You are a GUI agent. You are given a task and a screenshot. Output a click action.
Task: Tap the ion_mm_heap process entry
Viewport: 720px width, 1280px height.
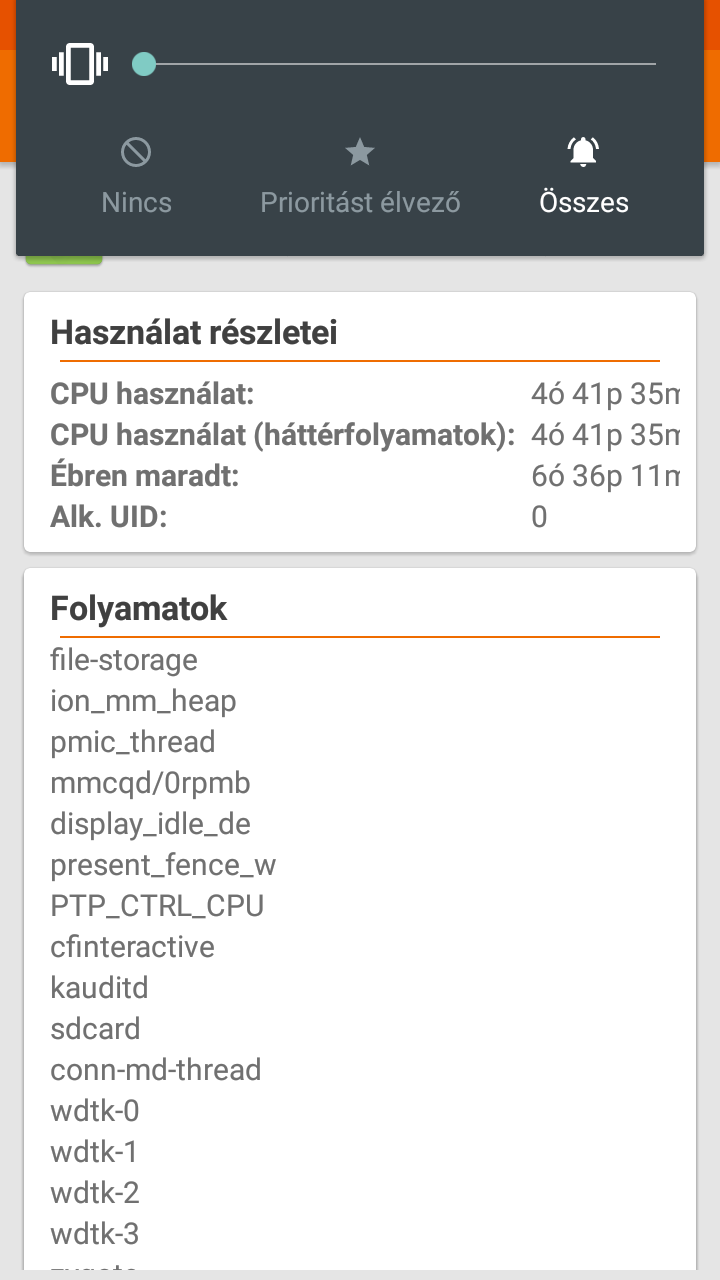[143, 701]
